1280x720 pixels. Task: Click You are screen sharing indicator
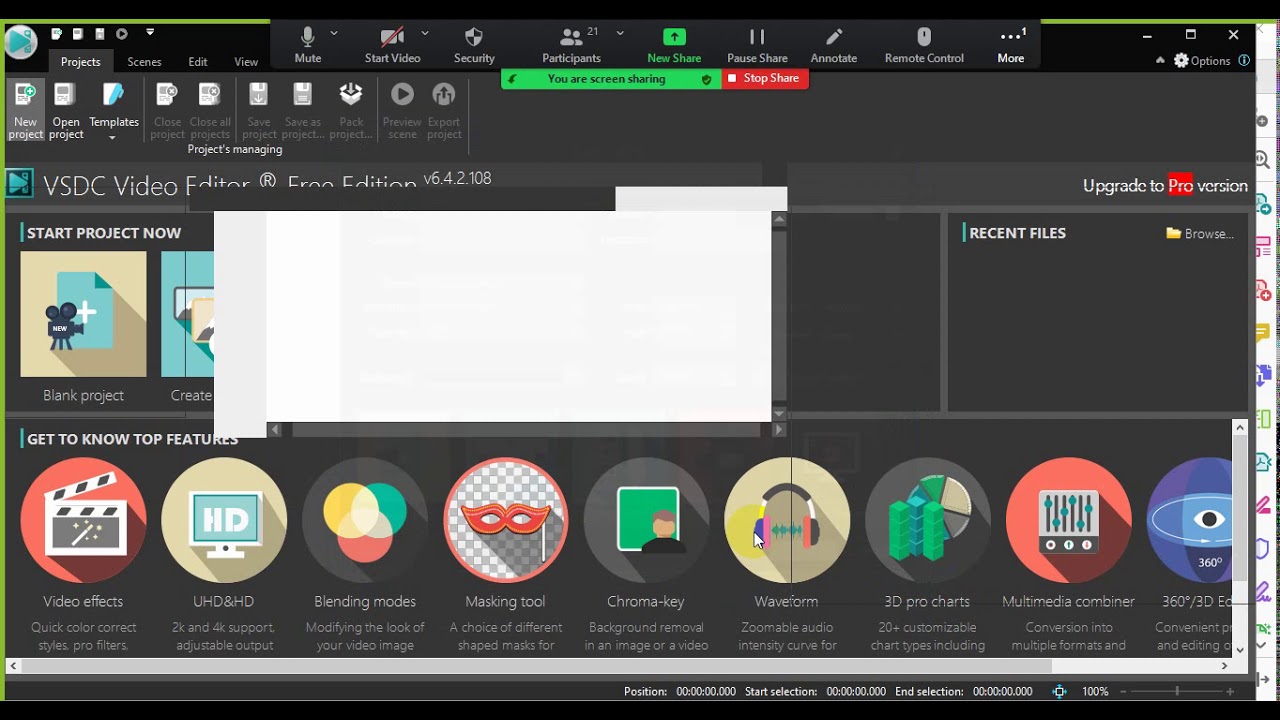click(x=611, y=79)
